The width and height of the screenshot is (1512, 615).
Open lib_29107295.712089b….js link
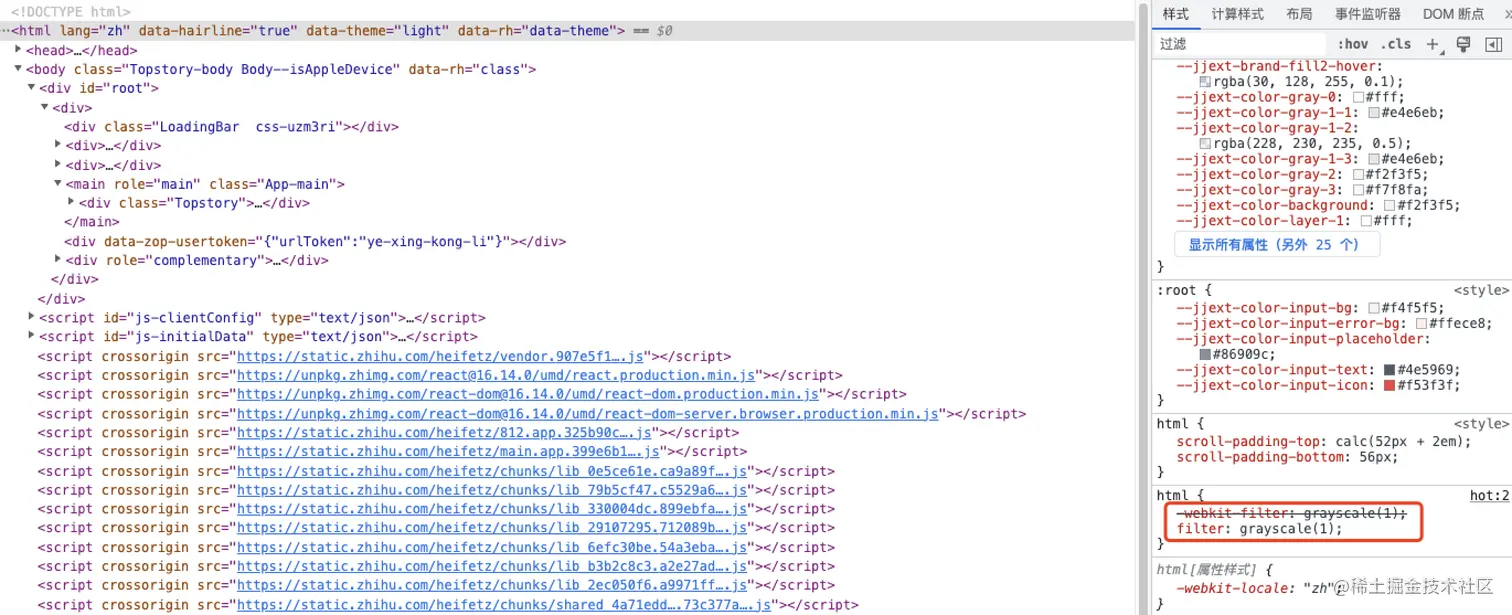coord(492,528)
